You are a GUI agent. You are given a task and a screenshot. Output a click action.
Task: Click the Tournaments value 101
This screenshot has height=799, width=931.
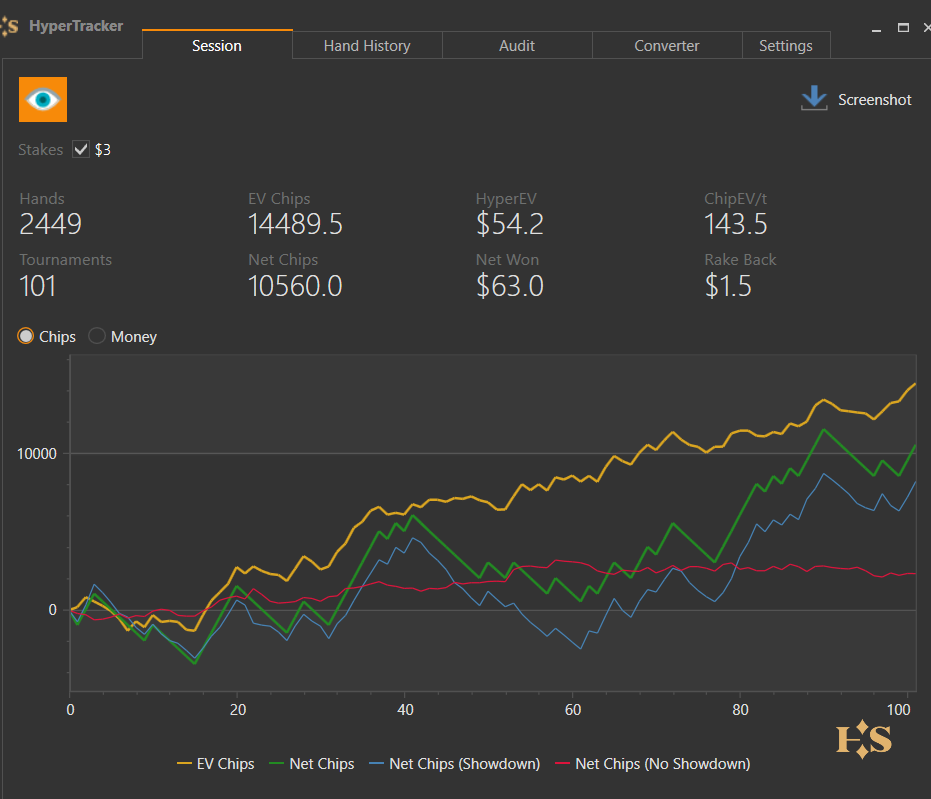(37, 286)
